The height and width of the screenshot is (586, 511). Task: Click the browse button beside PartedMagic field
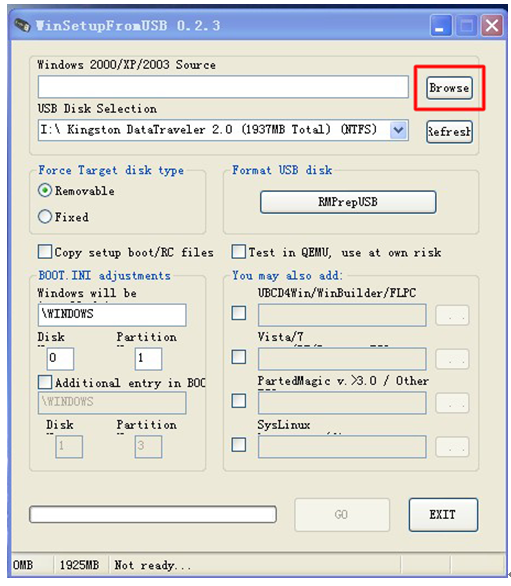pyautogui.click(x=452, y=403)
